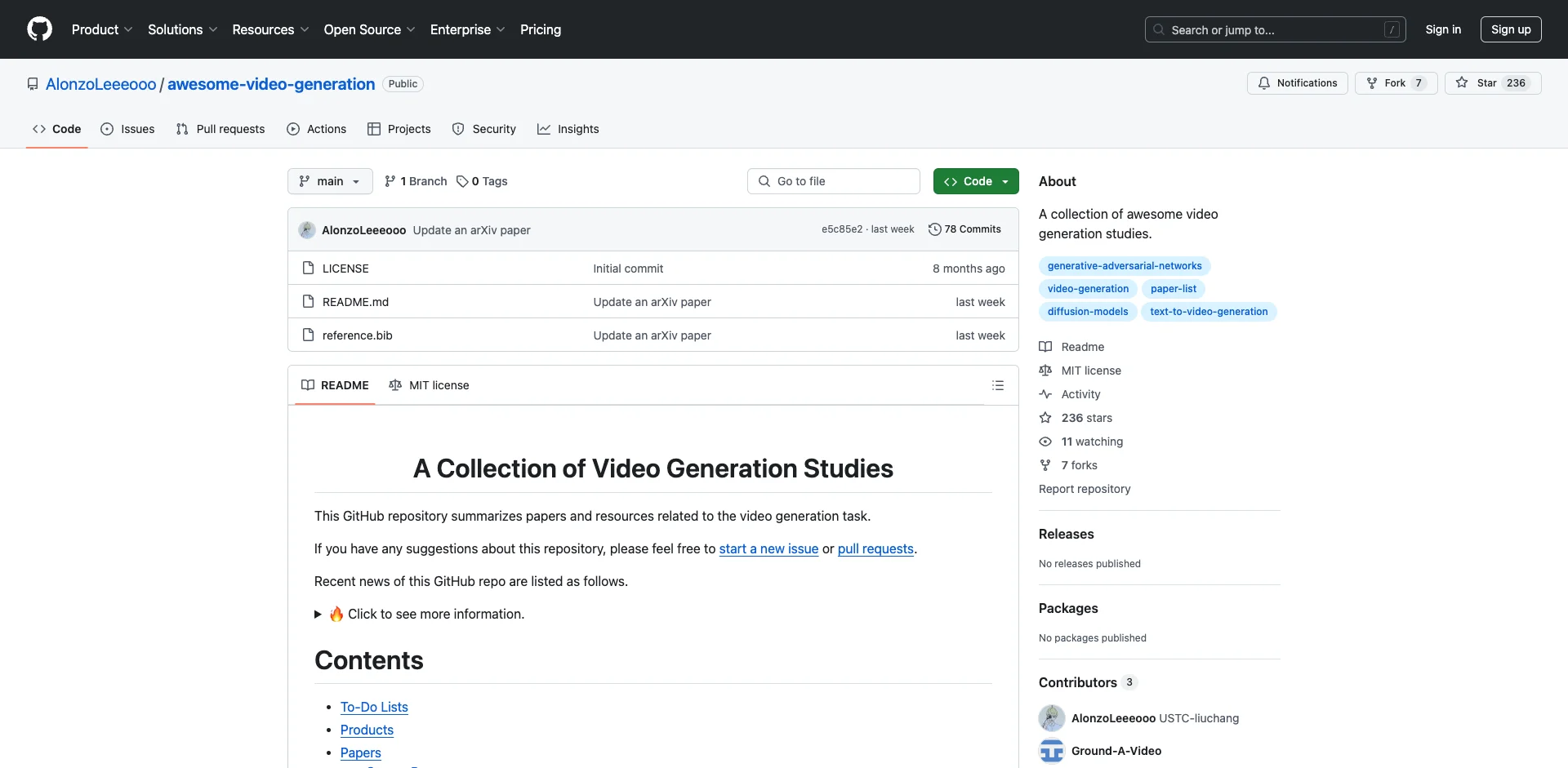This screenshot has width=1568, height=768.
Task: Open the Pull requests tab
Action: tap(220, 129)
